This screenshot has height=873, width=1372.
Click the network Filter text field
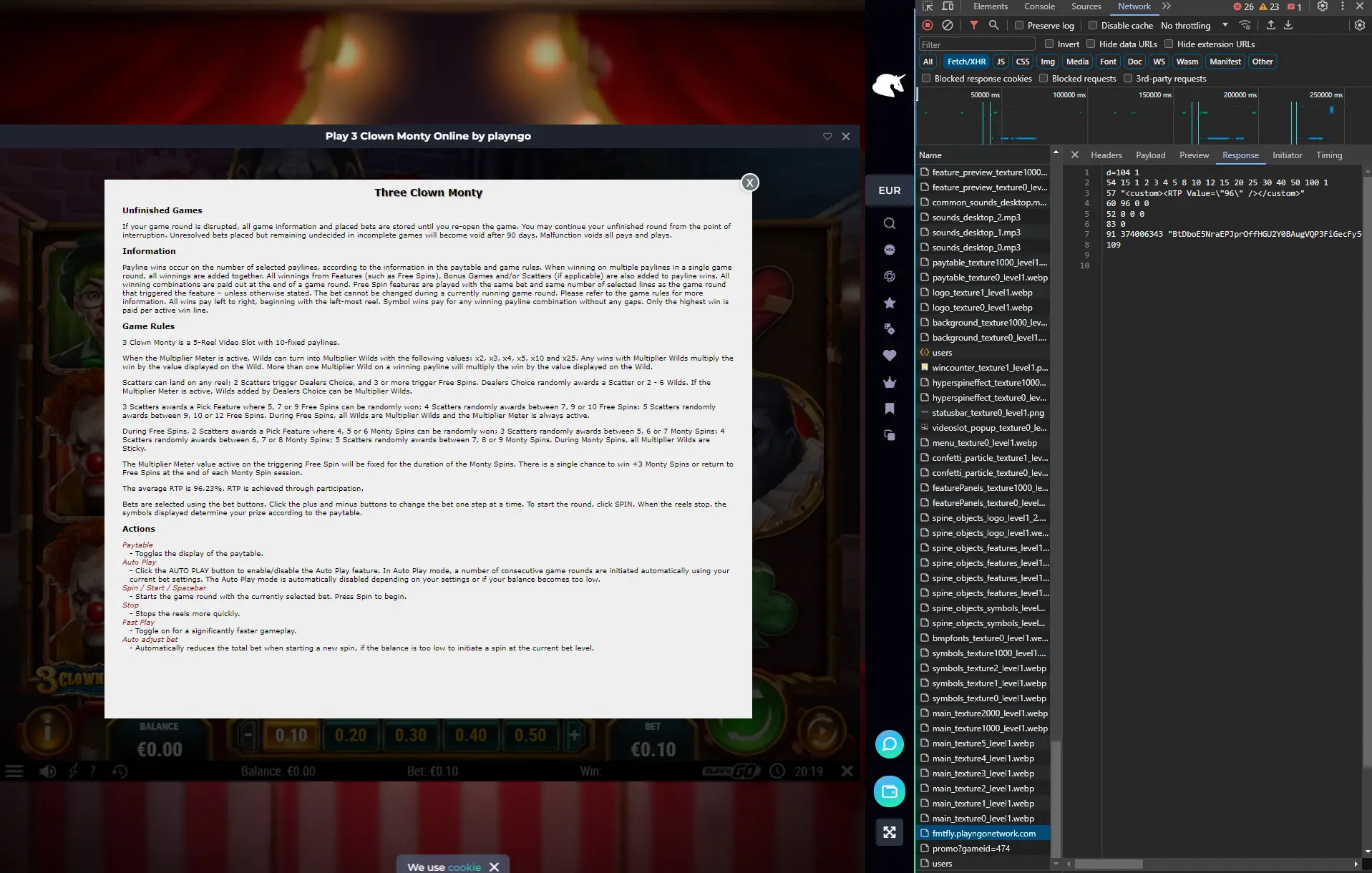tap(976, 44)
